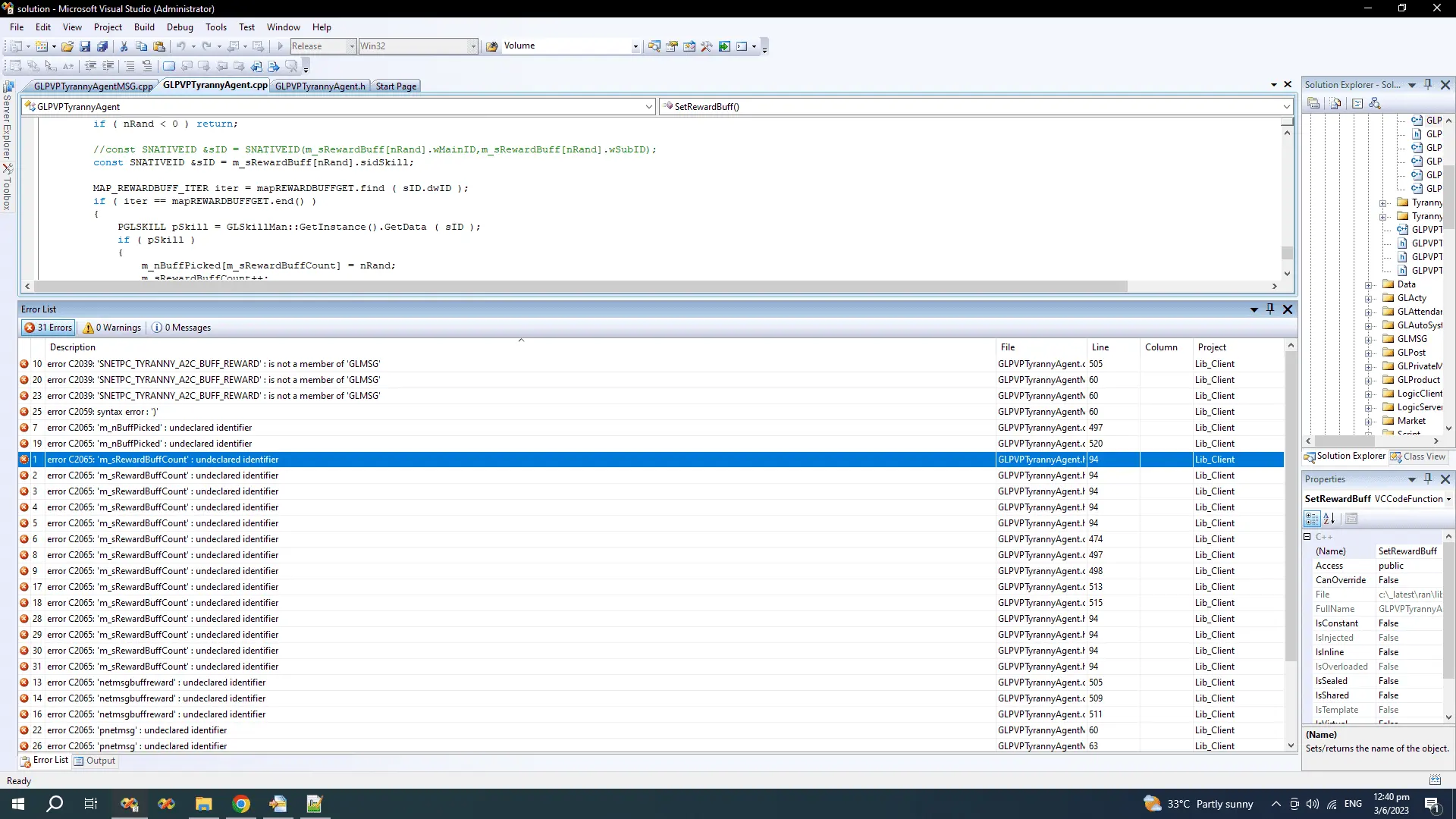Image resolution: width=1456 pixels, height=819 pixels.
Task: Click the Uncomment selected lines icon
Action: [x=147, y=66]
